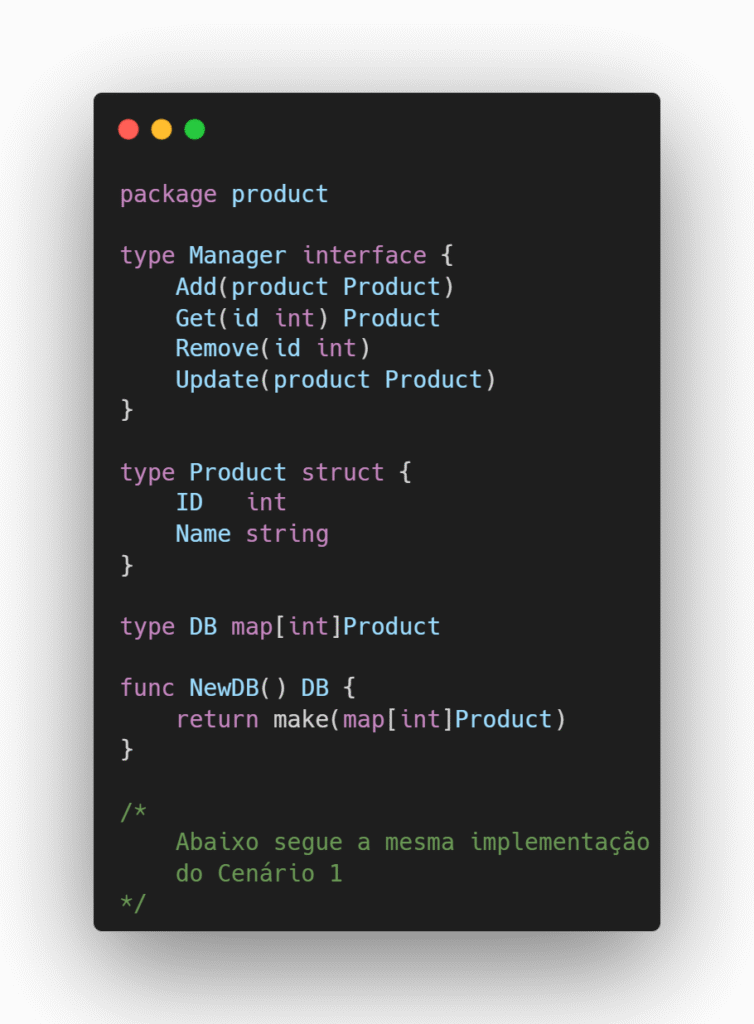Click the yellow minimize dot
Screen dimensions: 754x1024
(x=161, y=129)
